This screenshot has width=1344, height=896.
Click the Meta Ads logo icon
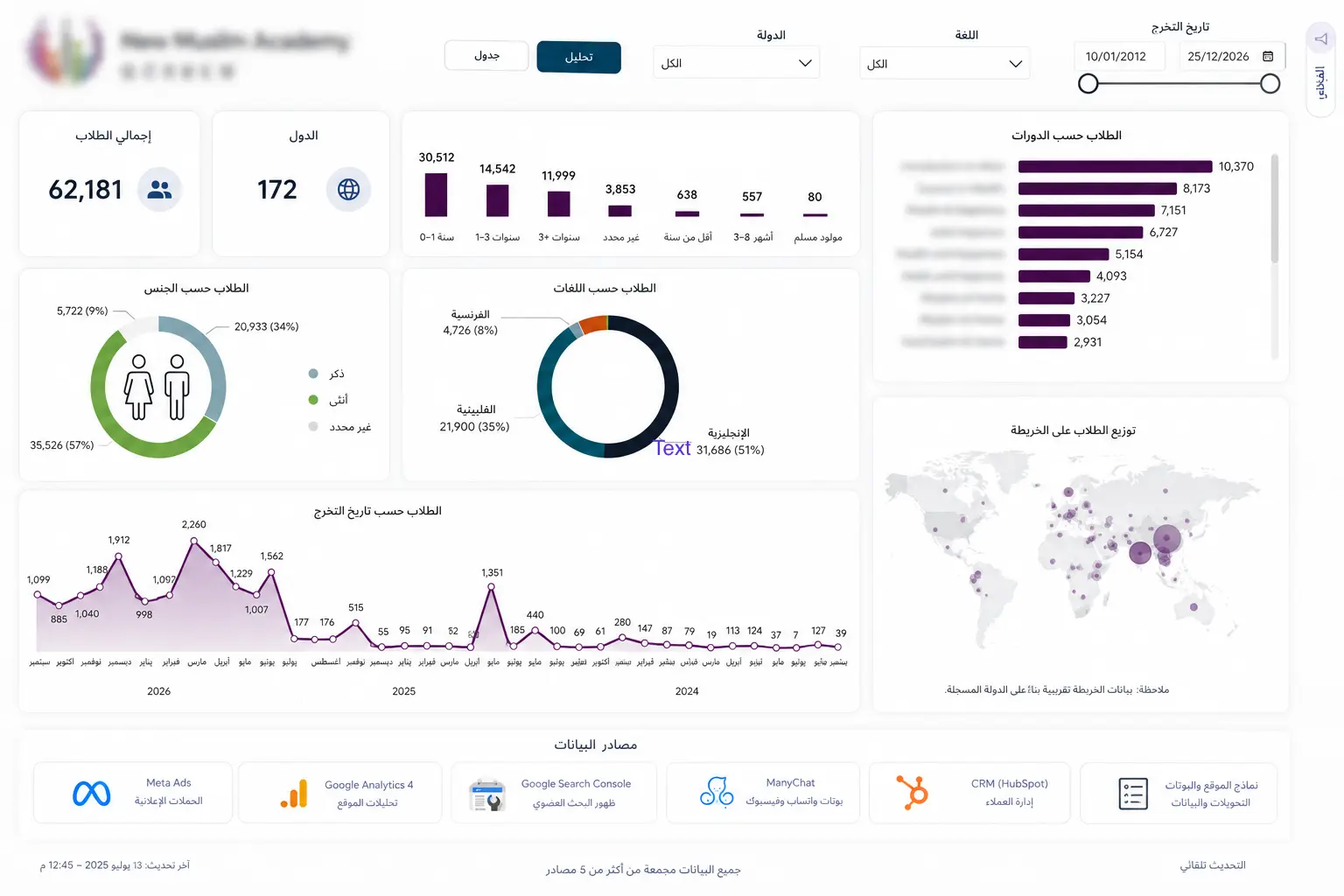pyautogui.click(x=92, y=794)
